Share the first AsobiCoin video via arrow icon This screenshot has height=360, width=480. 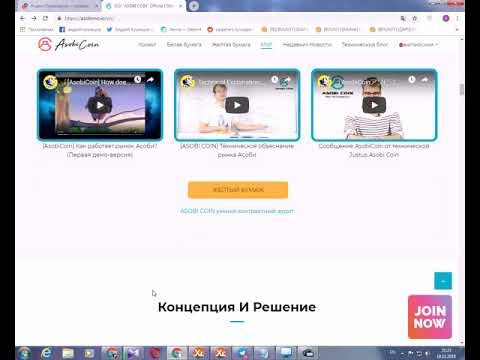[x=150, y=80]
